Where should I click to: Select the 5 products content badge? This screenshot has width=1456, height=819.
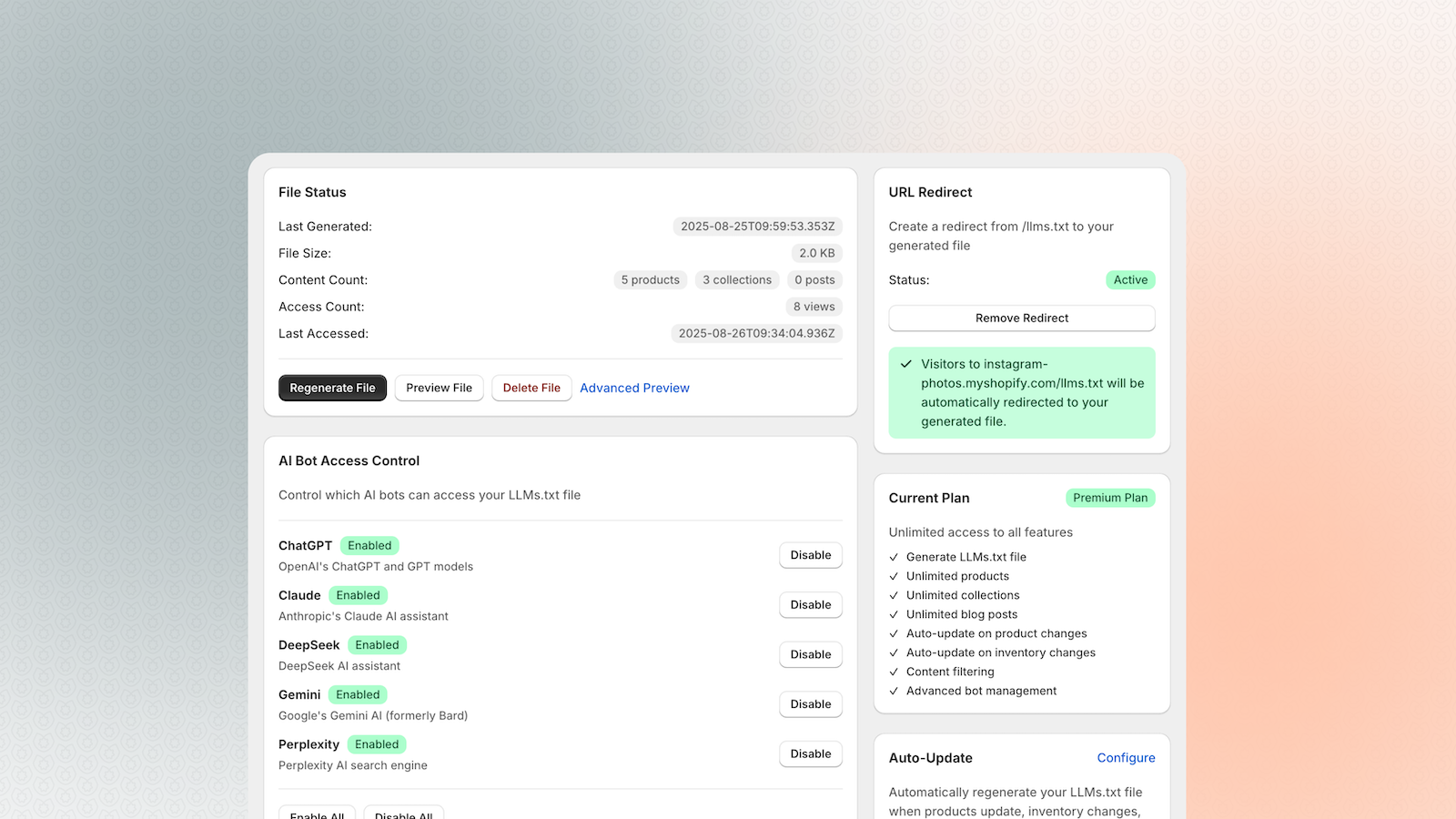coord(650,280)
